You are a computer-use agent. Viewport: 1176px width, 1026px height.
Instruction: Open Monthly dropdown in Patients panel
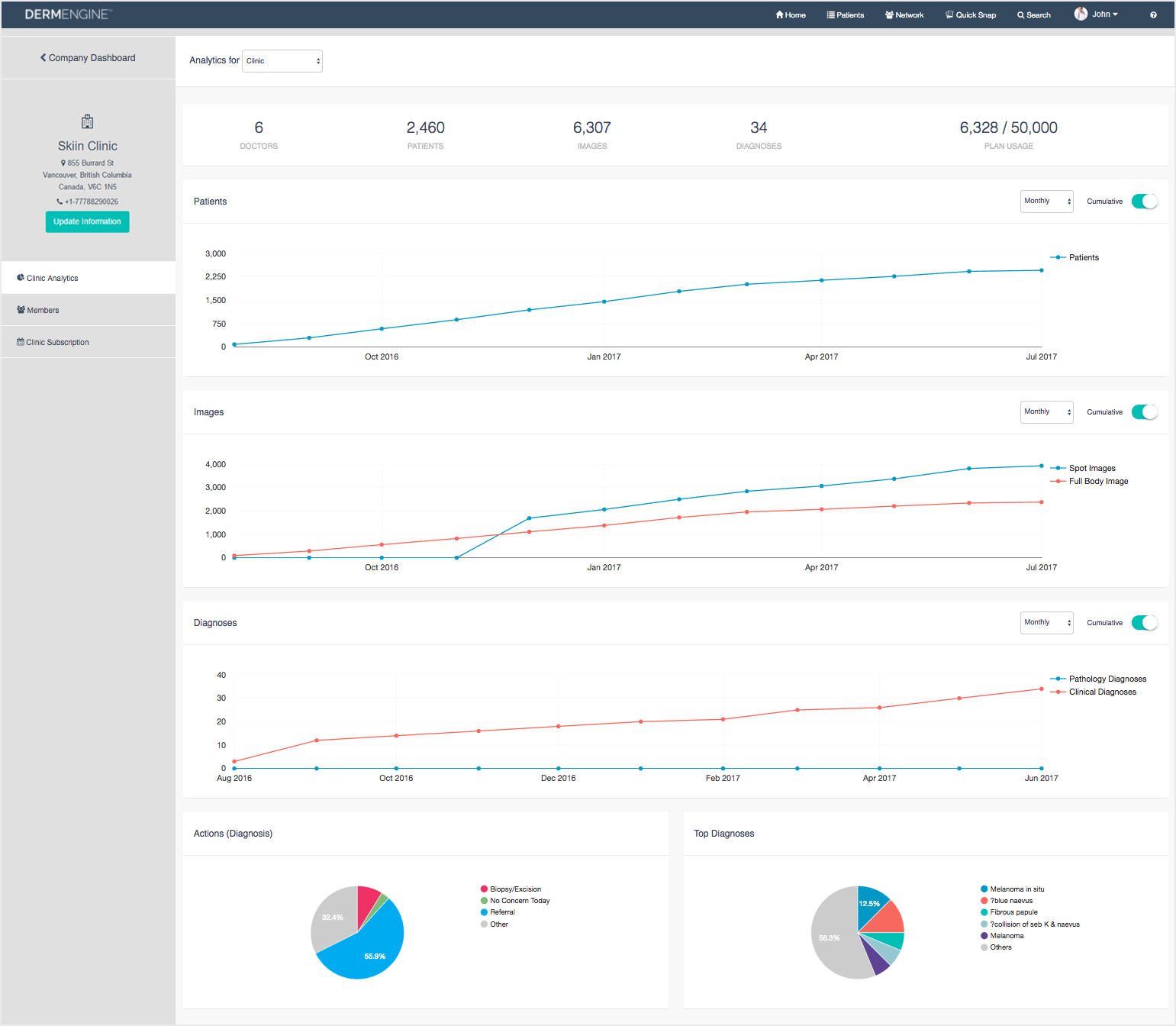pos(1046,202)
